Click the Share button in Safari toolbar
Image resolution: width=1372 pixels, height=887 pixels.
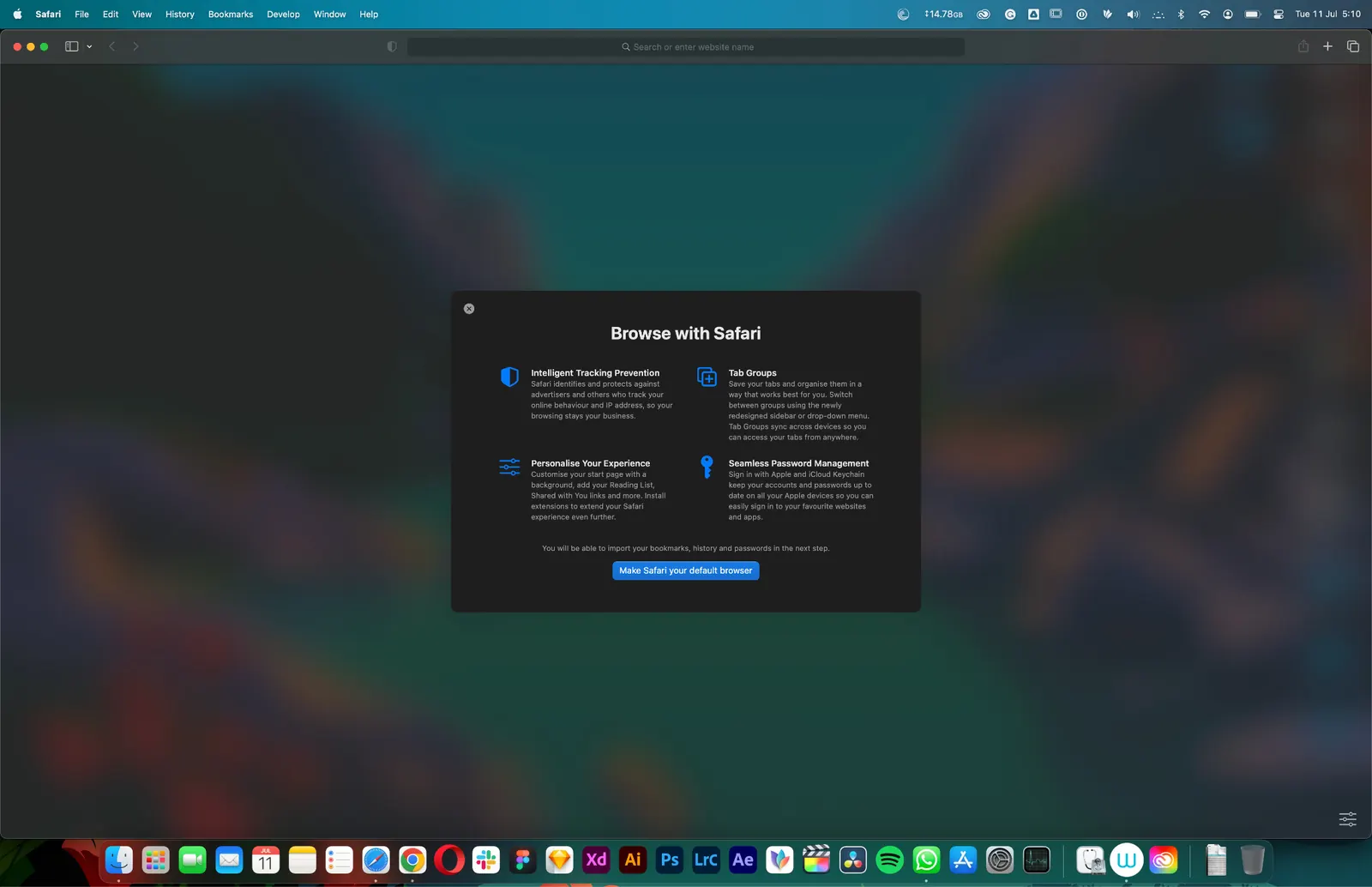[1303, 46]
